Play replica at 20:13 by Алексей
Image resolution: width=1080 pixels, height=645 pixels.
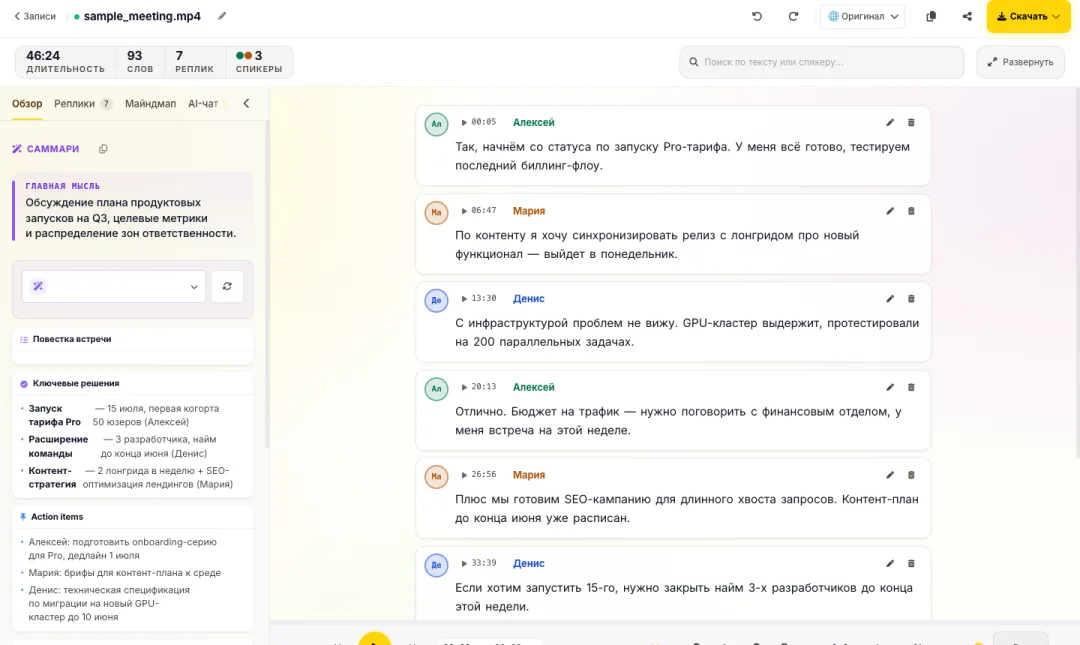[x=479, y=387]
